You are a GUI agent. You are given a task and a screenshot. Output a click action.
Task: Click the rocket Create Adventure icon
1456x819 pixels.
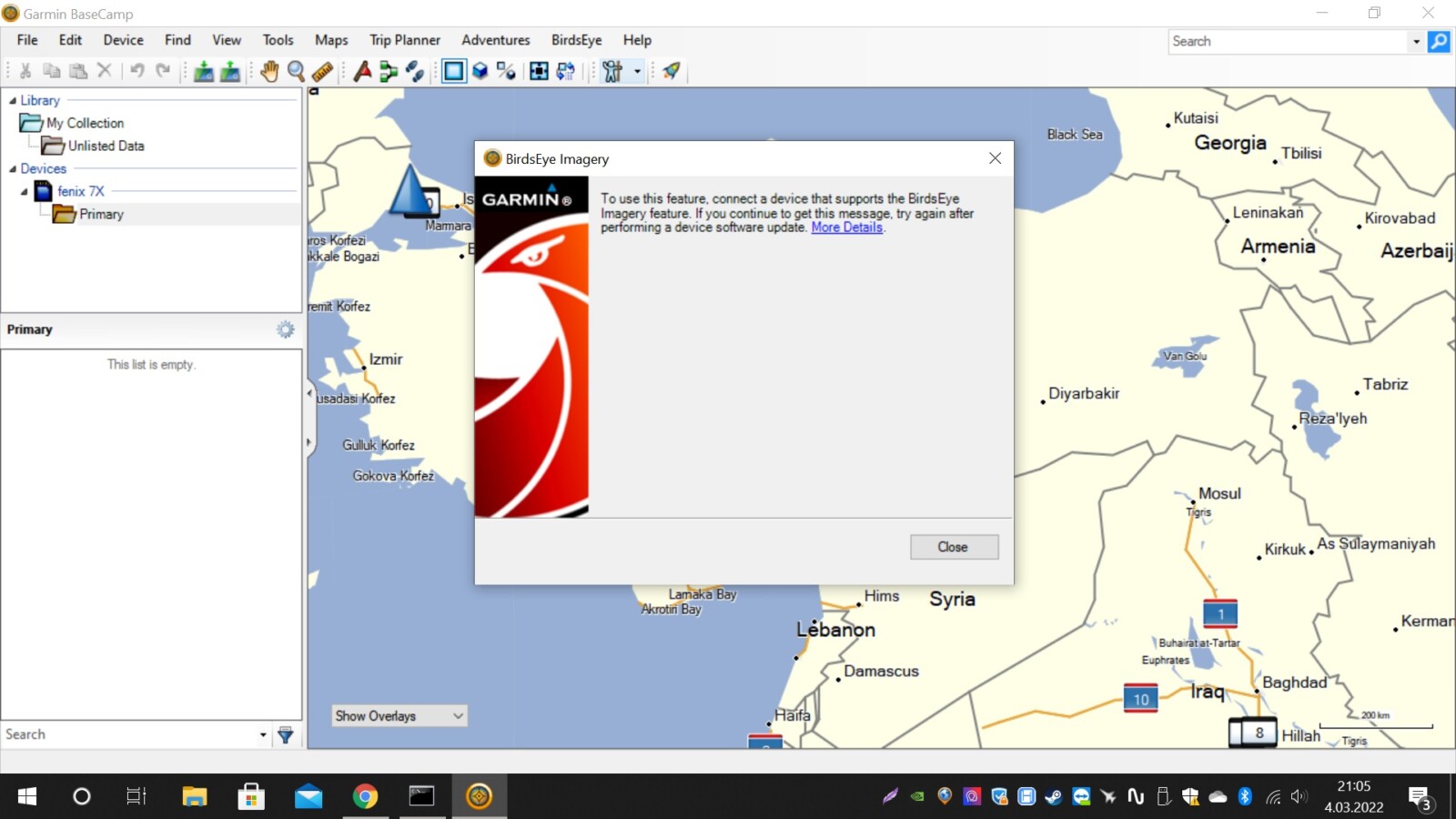pos(672,71)
